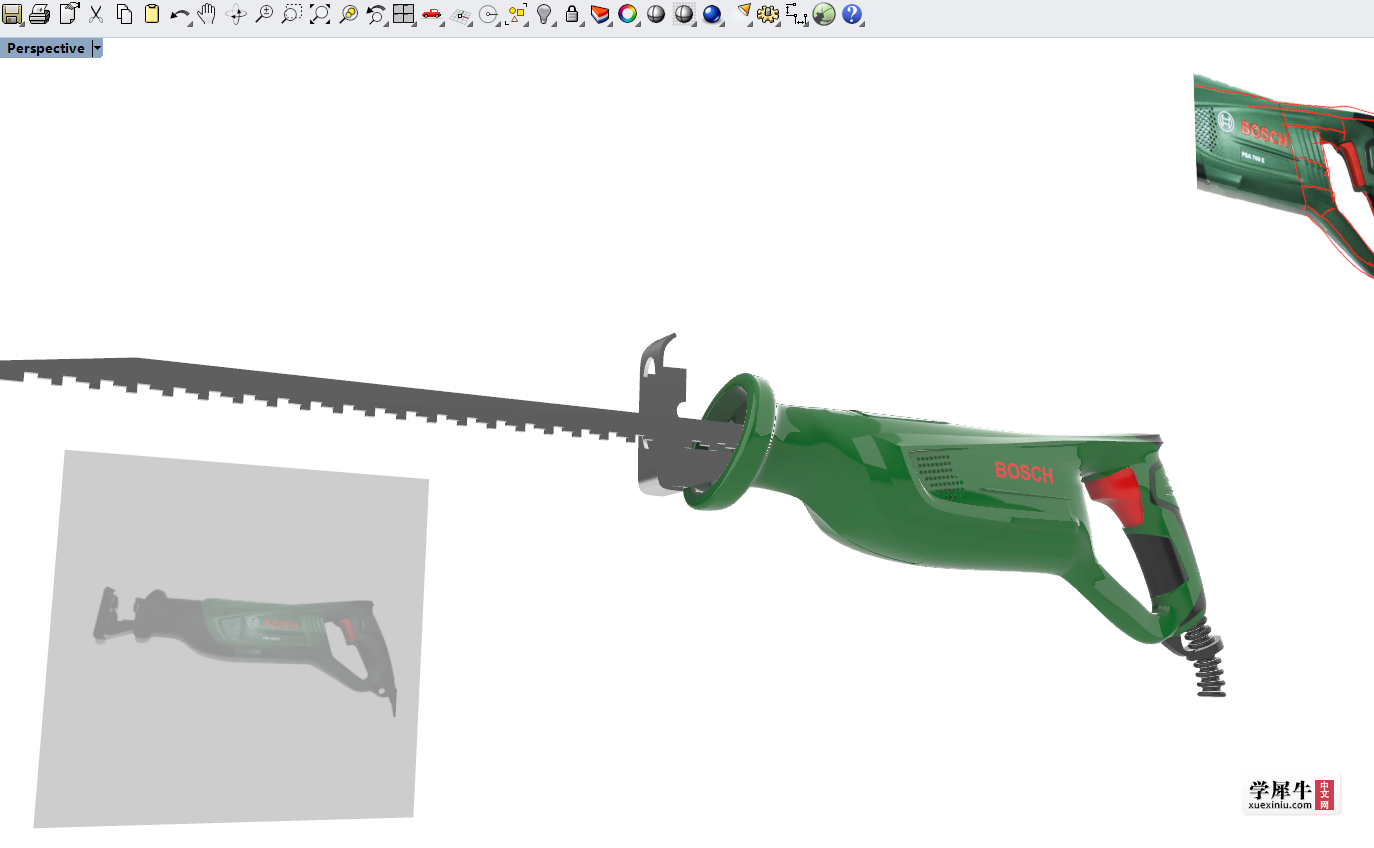Image resolution: width=1374 pixels, height=848 pixels.
Task: Click the orange spotlight cone icon
Action: [743, 14]
